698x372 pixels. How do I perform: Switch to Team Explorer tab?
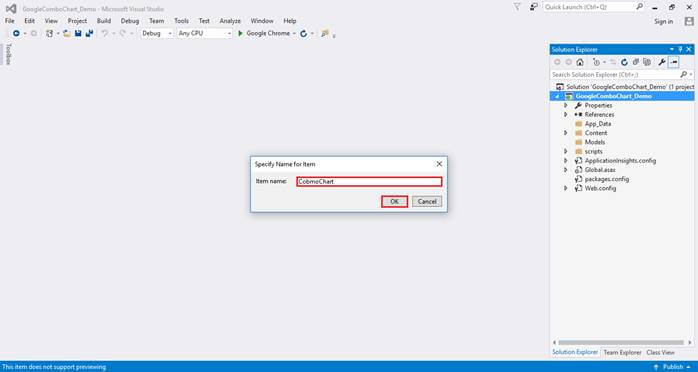[622, 352]
